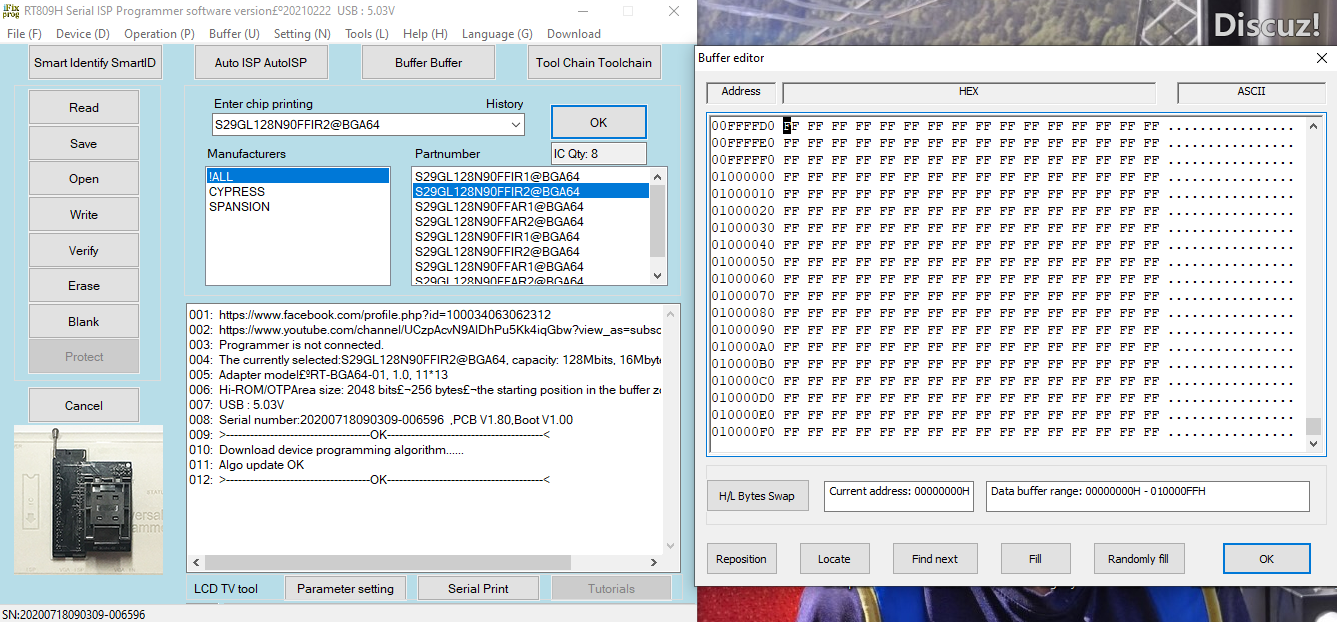Switch to the Serial Print tab
Image resolution: width=1337 pixels, height=622 pixels.
click(x=478, y=588)
